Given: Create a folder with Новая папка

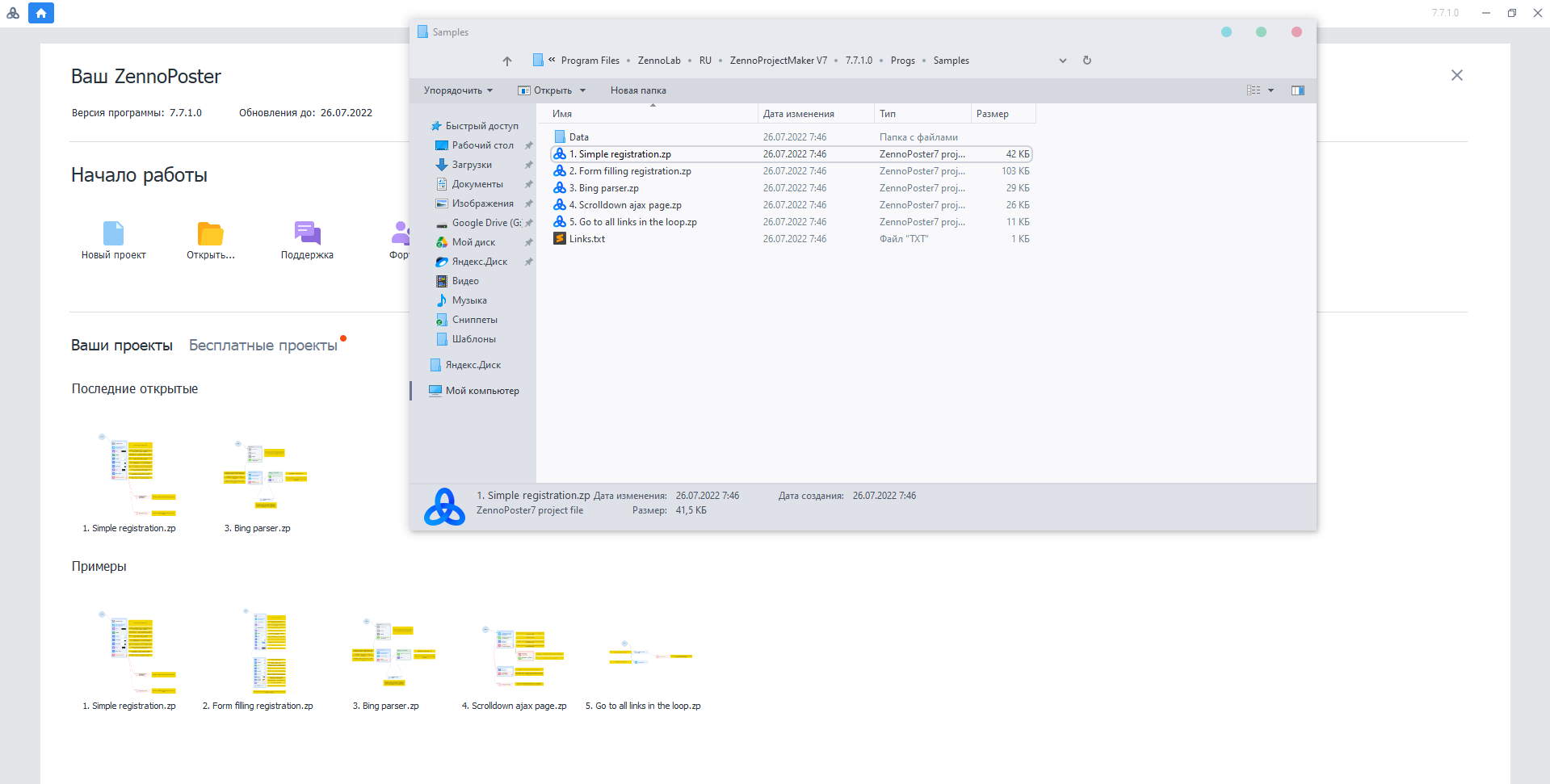Looking at the screenshot, I should point(638,90).
